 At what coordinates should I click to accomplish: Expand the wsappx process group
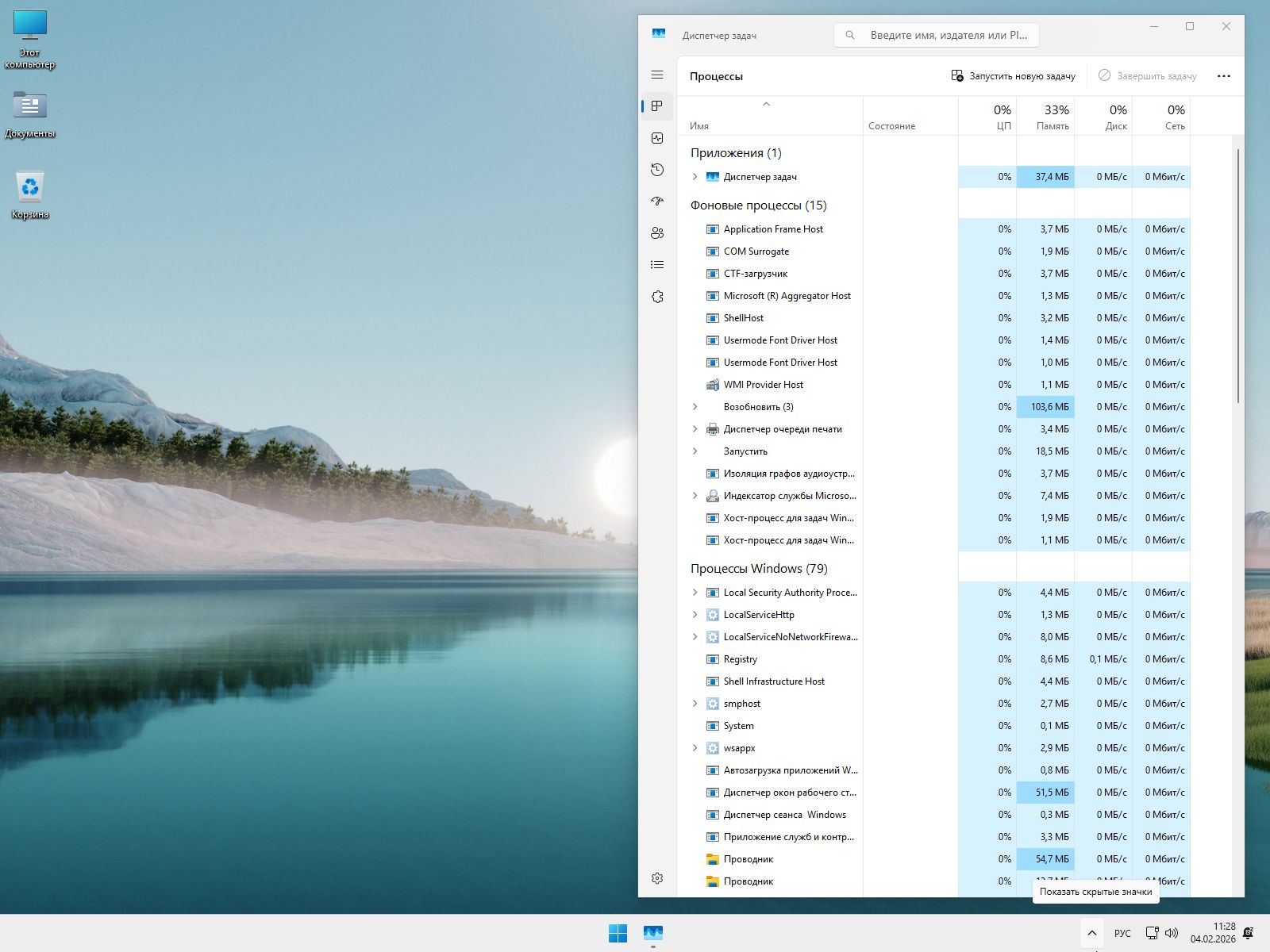tap(695, 748)
